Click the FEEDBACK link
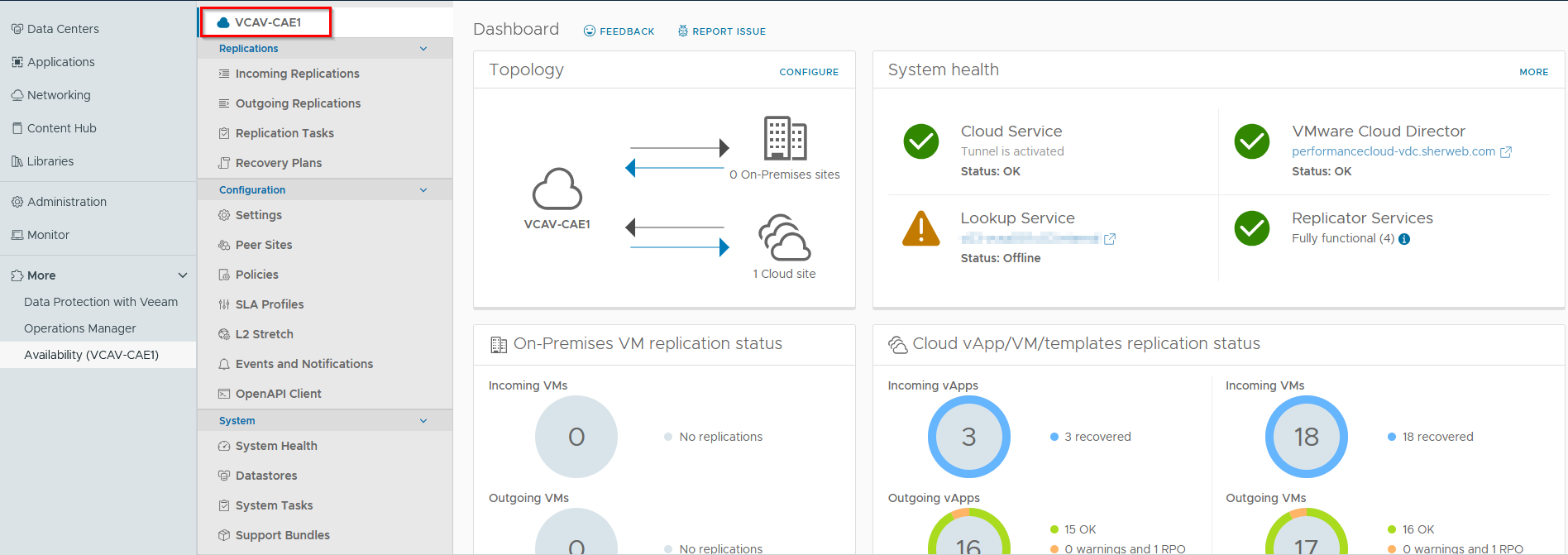Image resolution: width=1568 pixels, height=555 pixels. pyautogui.click(x=619, y=31)
